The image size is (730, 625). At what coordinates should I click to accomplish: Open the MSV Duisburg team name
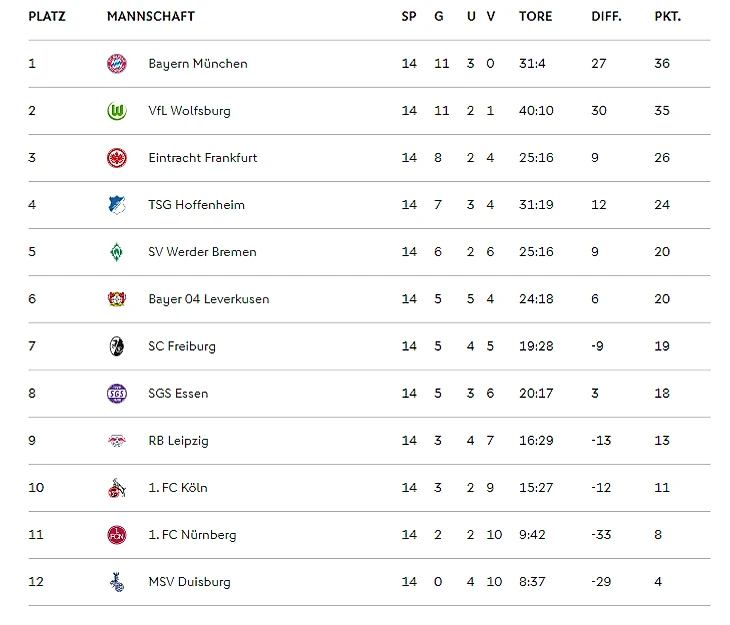pyautogui.click(x=189, y=582)
